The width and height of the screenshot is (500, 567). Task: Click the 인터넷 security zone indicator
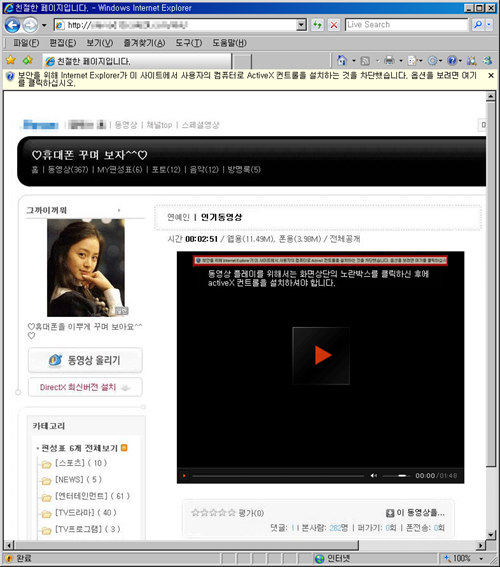pos(333,558)
